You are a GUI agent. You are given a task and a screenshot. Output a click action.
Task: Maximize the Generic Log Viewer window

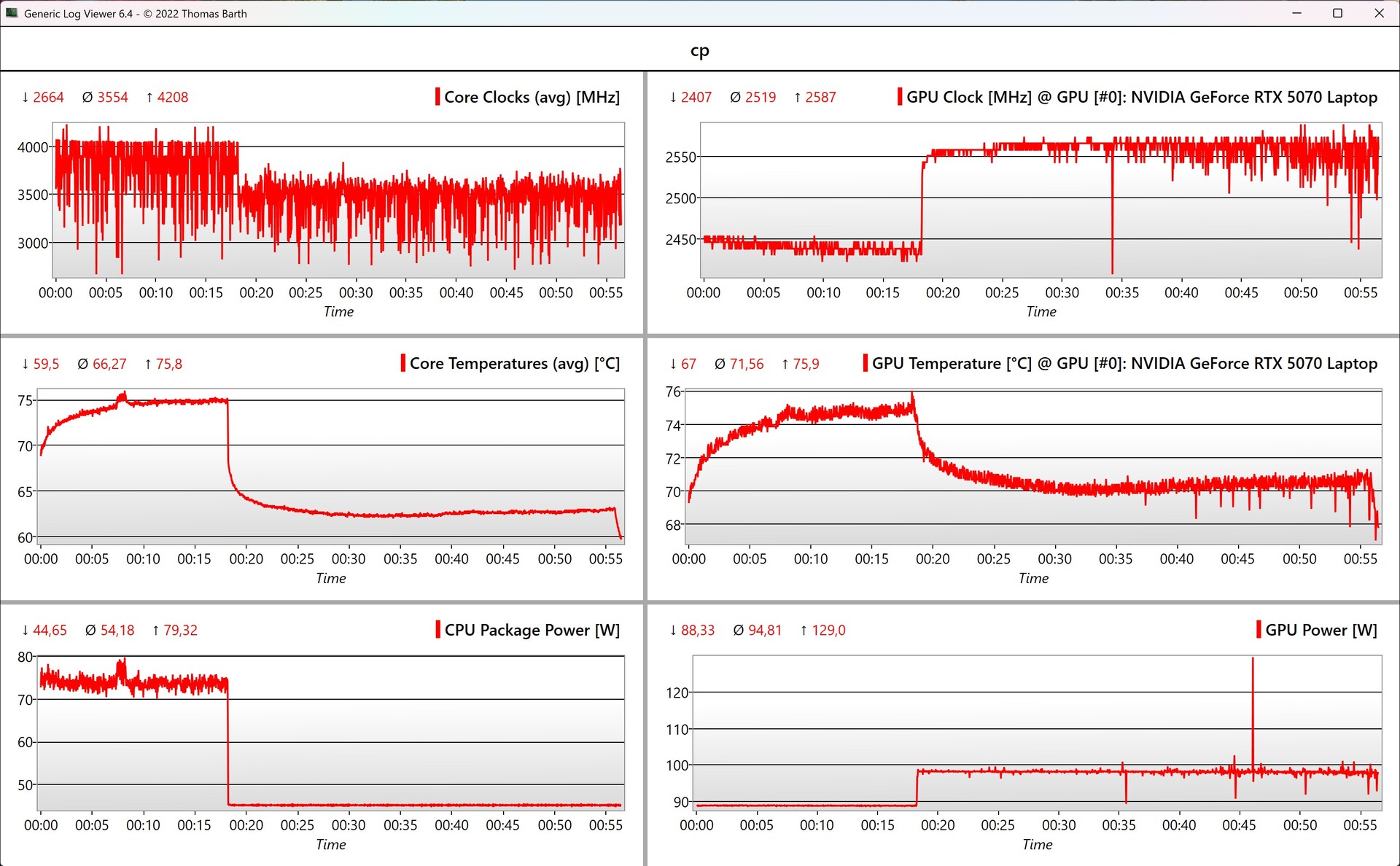coord(1337,13)
